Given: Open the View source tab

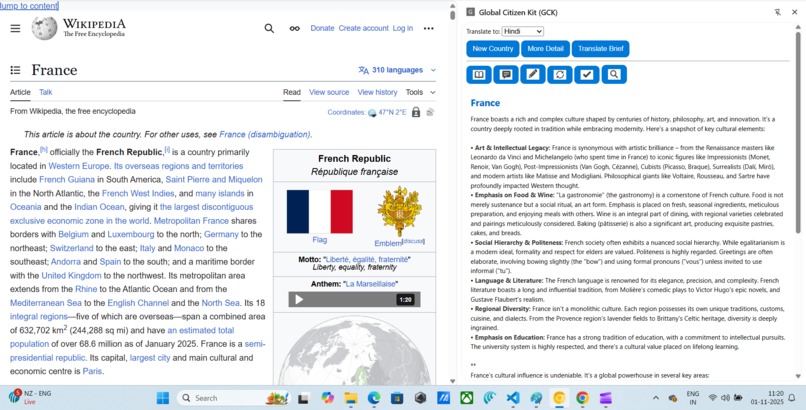Looking at the screenshot, I should [x=329, y=92].
